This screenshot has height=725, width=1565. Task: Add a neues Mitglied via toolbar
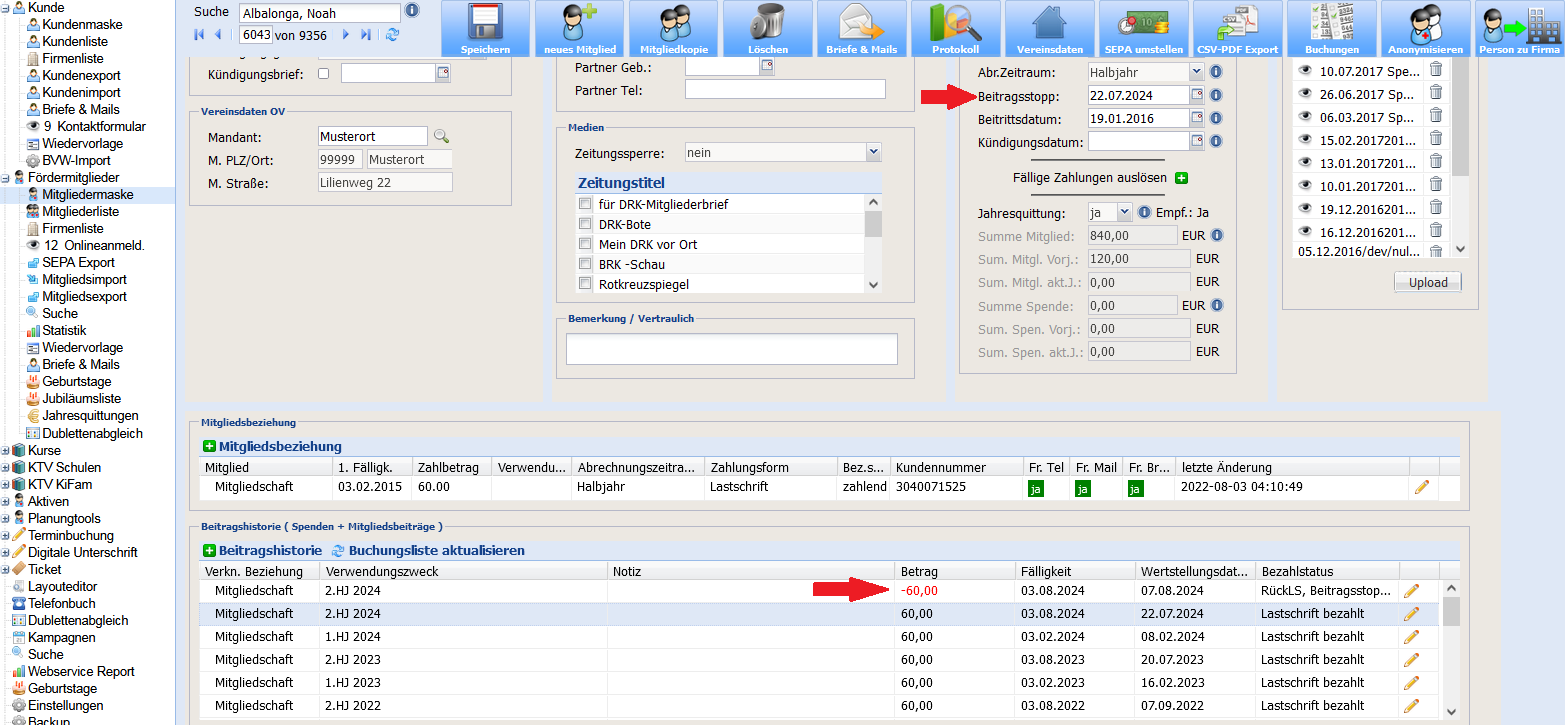click(579, 29)
